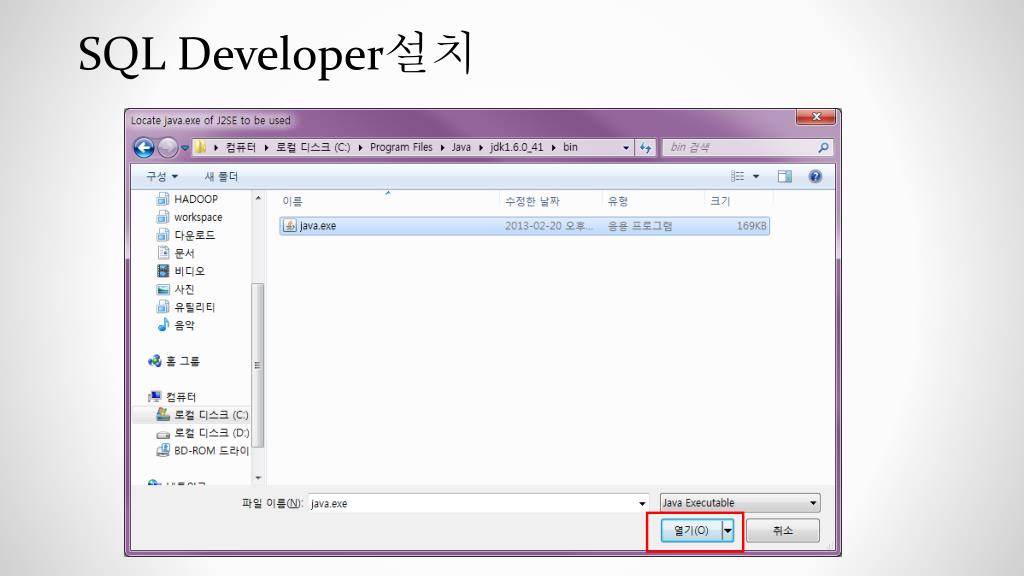The height and width of the screenshot is (576, 1024).
Task: Toggle the preview pane icon
Action: [x=784, y=176]
